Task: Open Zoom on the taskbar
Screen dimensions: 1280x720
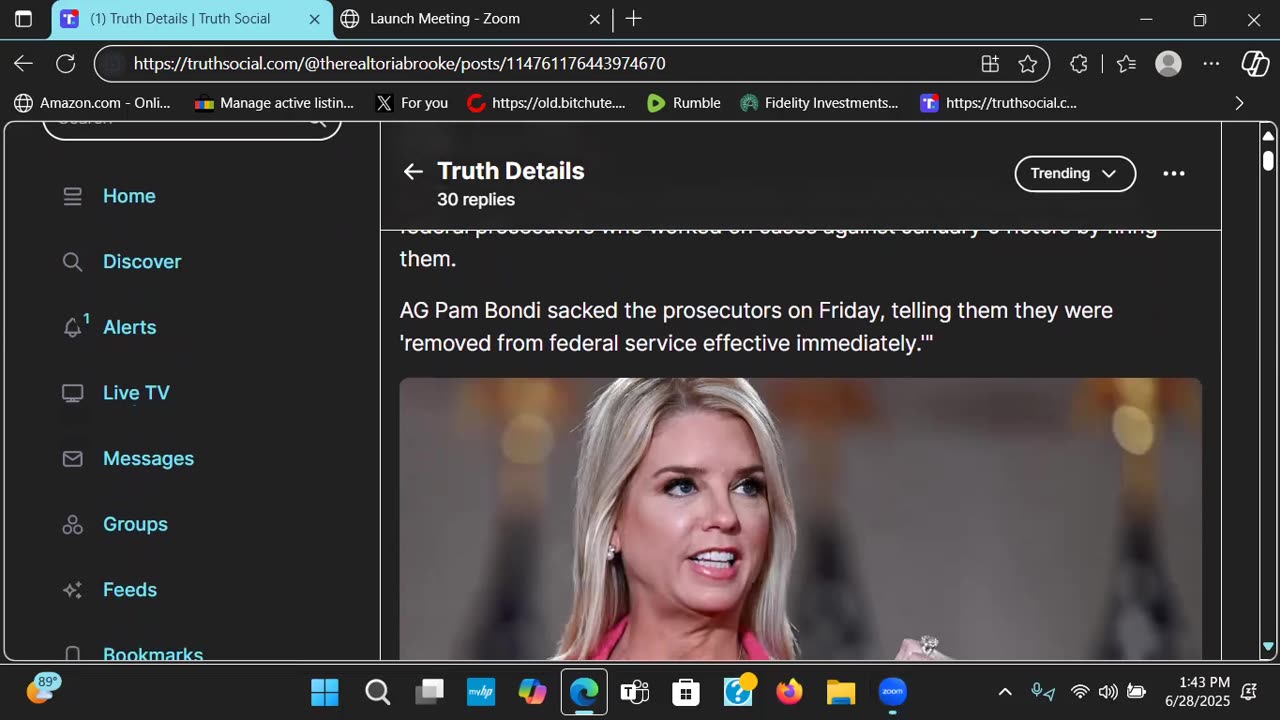Action: pyautogui.click(x=892, y=692)
